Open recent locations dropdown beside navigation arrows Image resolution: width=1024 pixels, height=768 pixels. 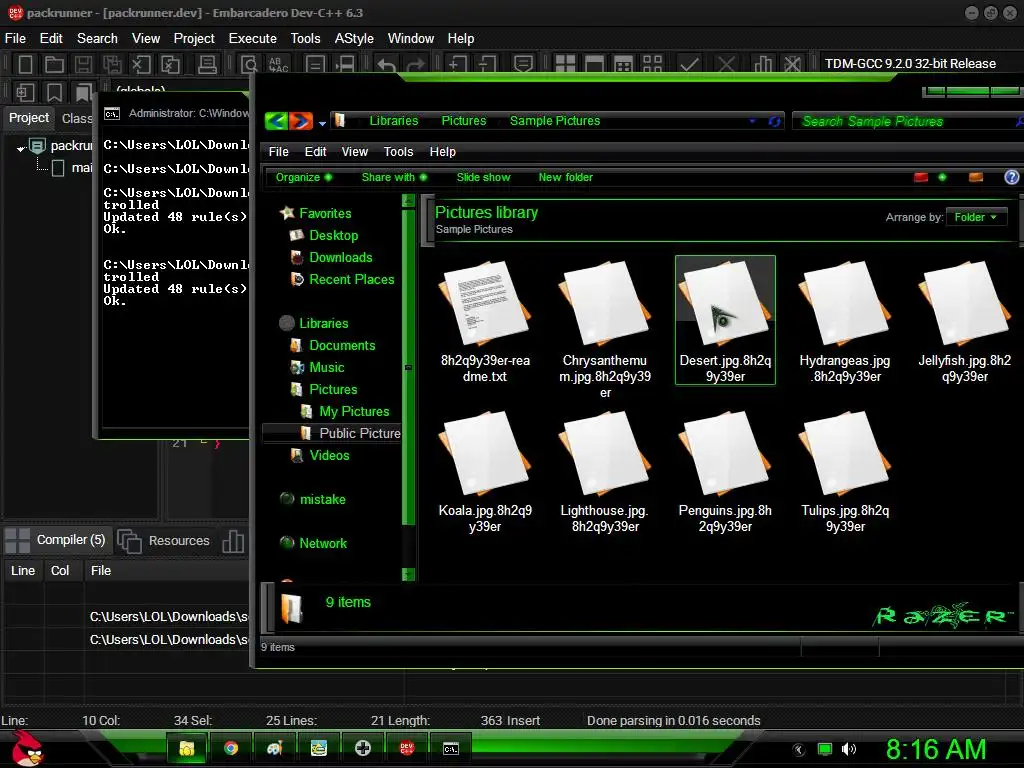pyautogui.click(x=322, y=123)
